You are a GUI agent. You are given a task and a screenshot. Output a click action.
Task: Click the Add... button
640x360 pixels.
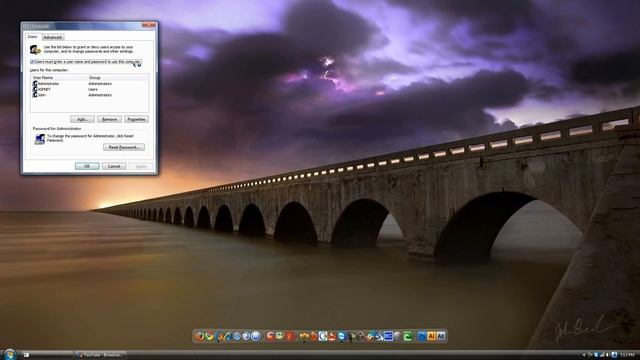(82, 119)
